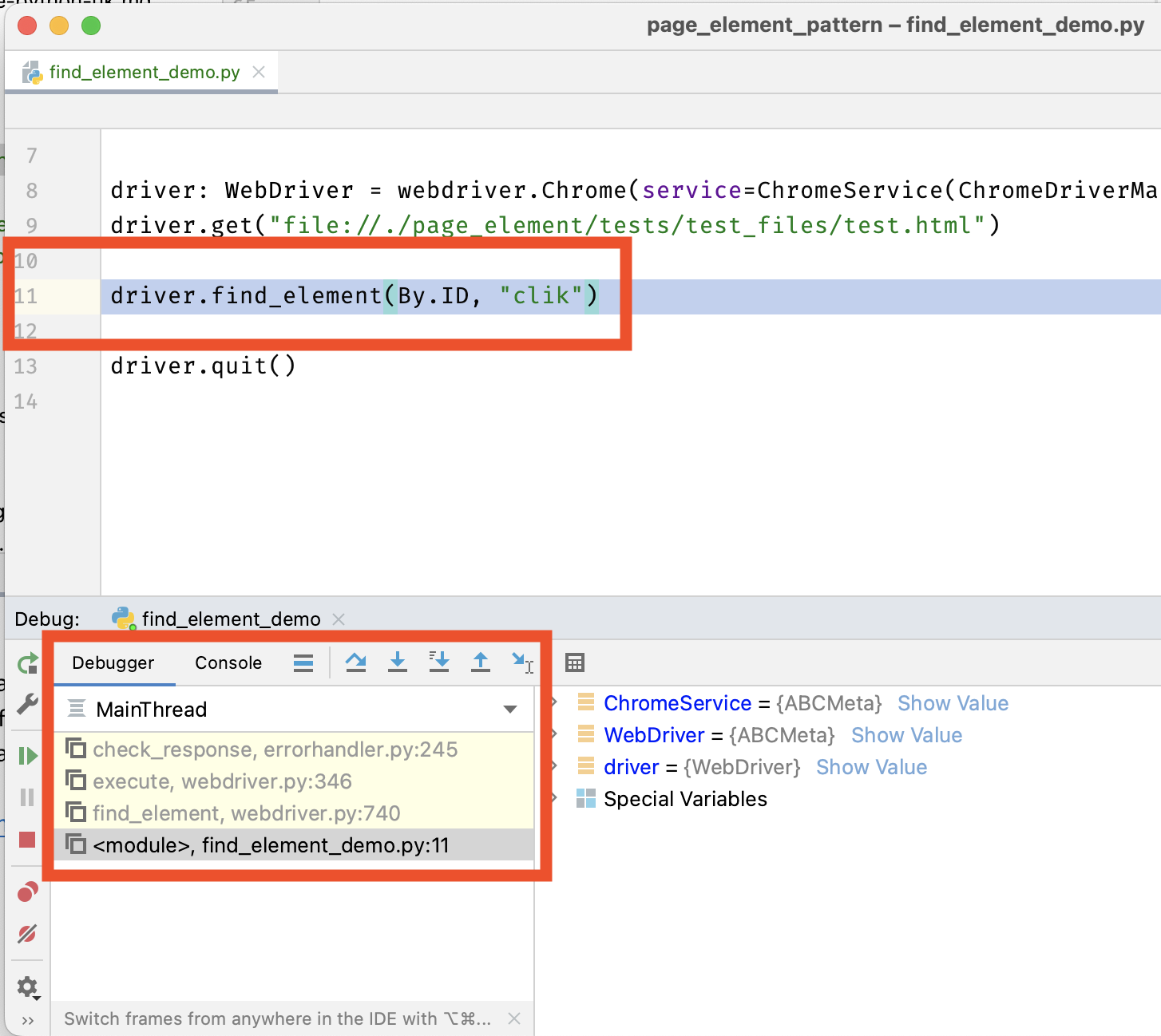Click Show Value for WebDriver
This screenshot has height=1036, width=1161.
pyautogui.click(x=906, y=735)
